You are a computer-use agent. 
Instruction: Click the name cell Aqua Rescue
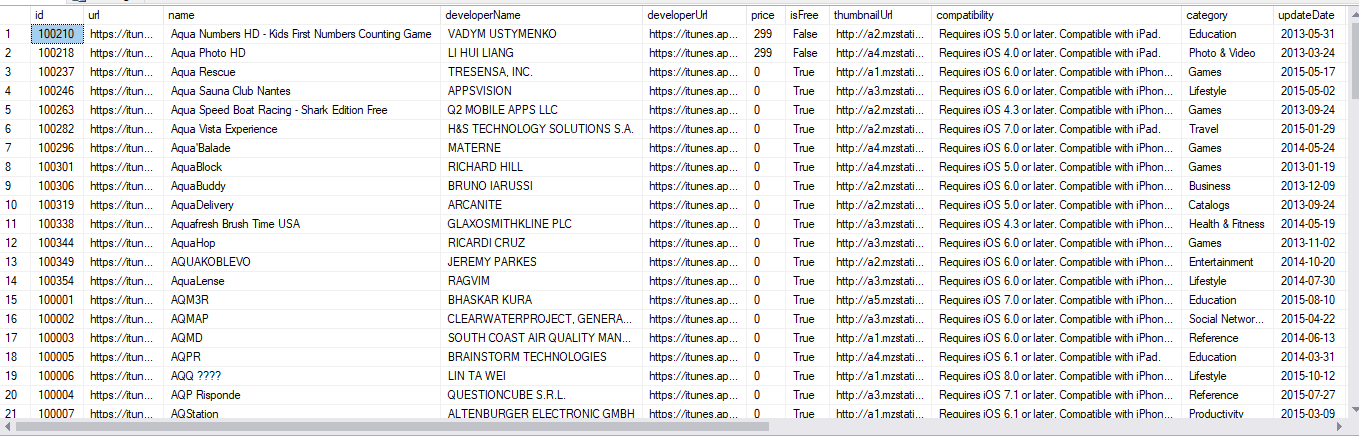(303, 72)
